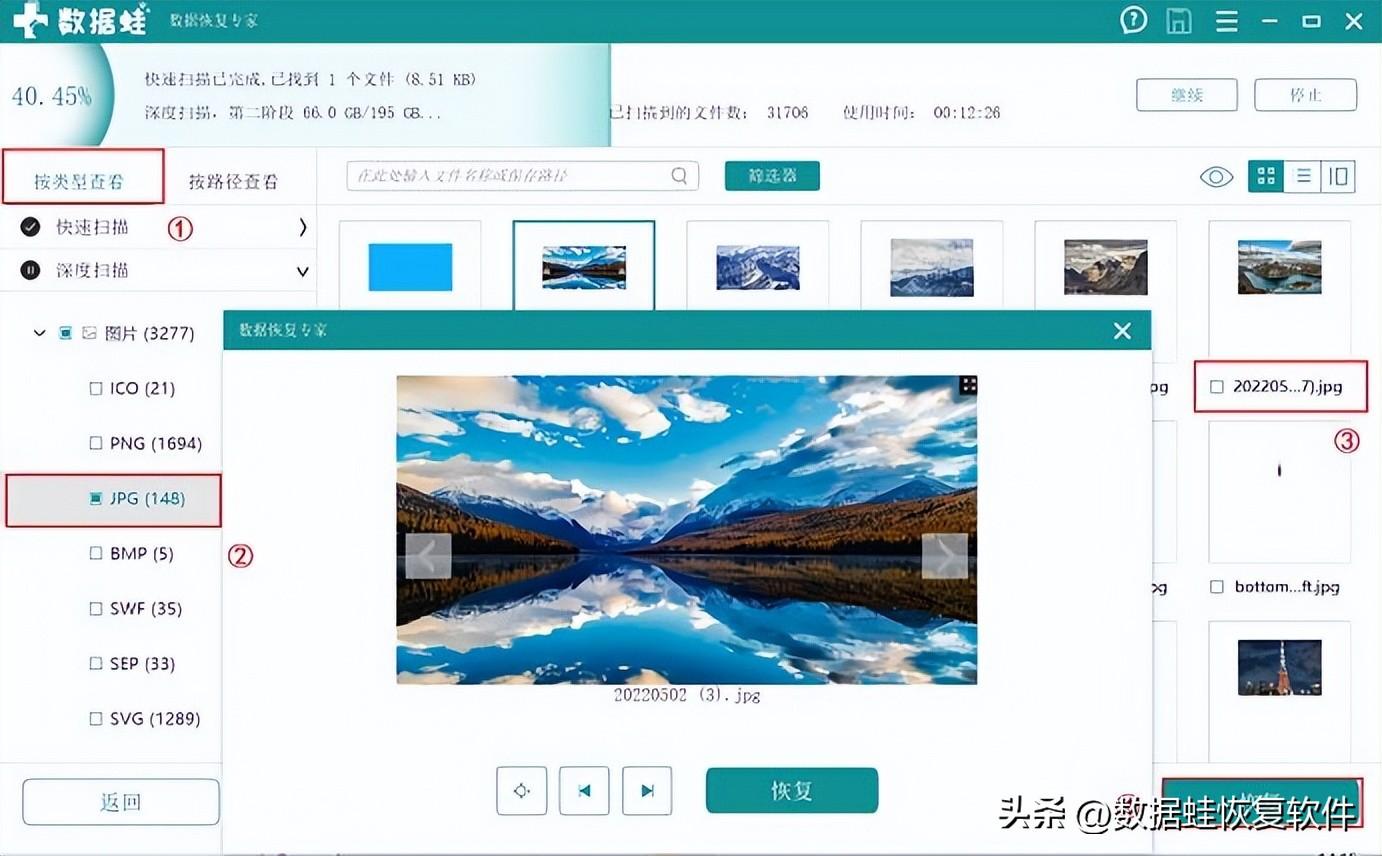This screenshot has width=1382, height=856.
Task: Expand the 快速扫描 arrow
Action: tap(302, 227)
